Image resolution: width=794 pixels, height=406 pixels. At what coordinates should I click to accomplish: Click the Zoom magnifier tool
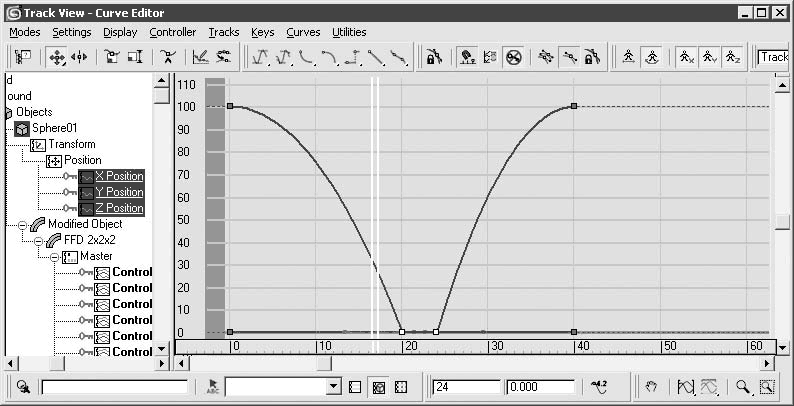(743, 386)
